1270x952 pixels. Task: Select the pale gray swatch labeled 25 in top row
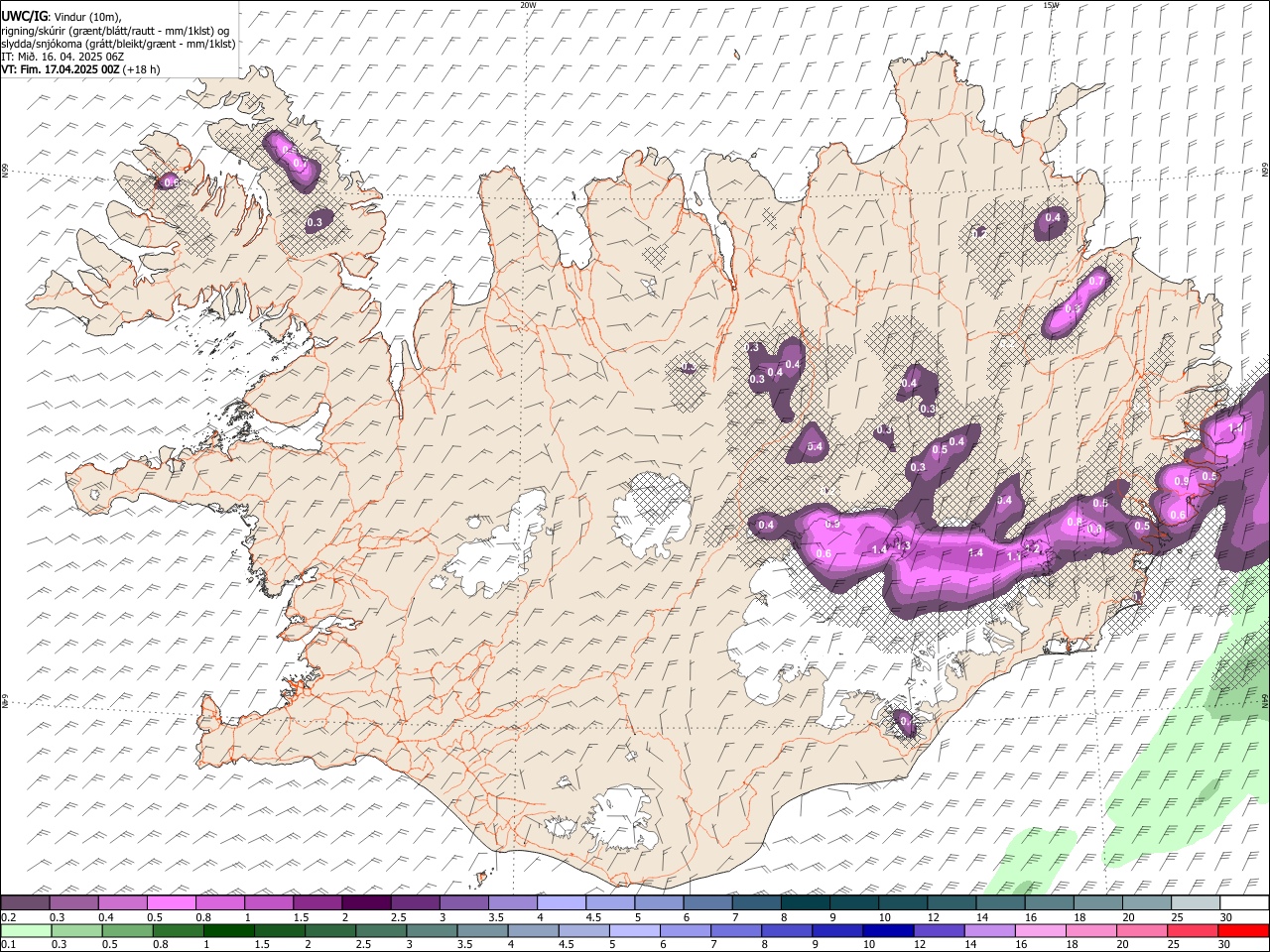(x=1197, y=903)
